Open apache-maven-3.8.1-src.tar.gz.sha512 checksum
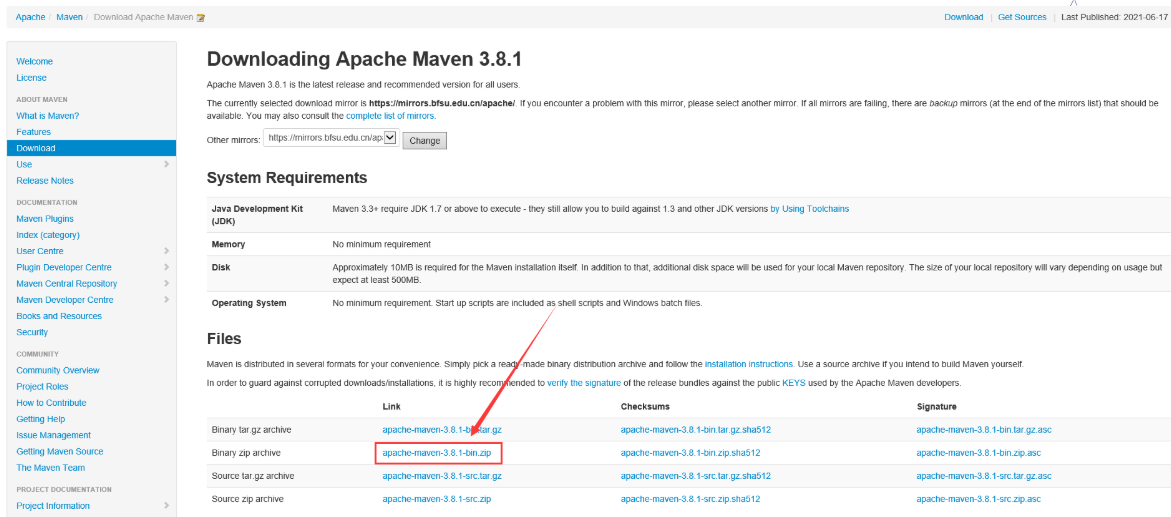 [x=695, y=476]
